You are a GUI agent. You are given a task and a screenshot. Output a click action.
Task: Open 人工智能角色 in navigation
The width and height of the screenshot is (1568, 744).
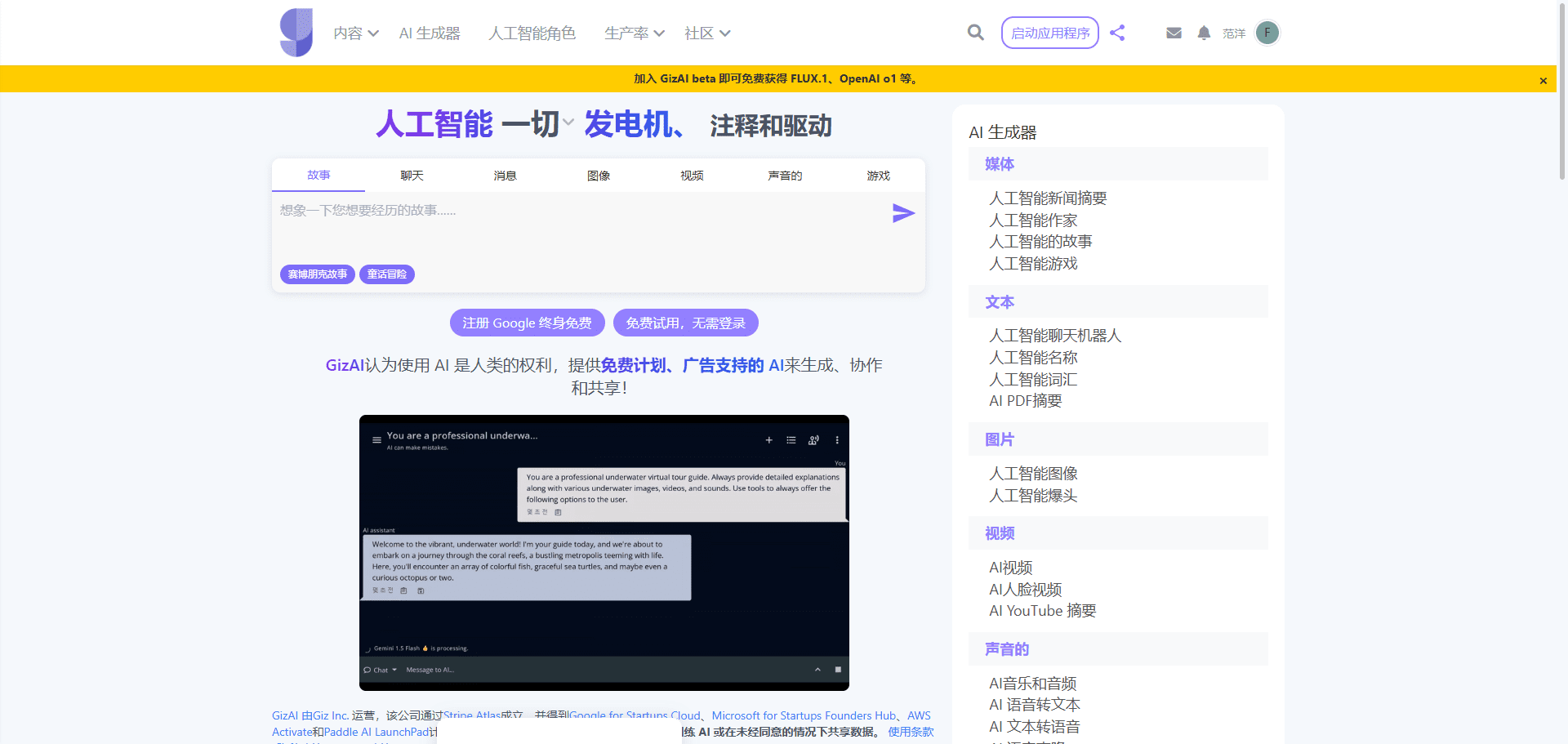coord(532,33)
